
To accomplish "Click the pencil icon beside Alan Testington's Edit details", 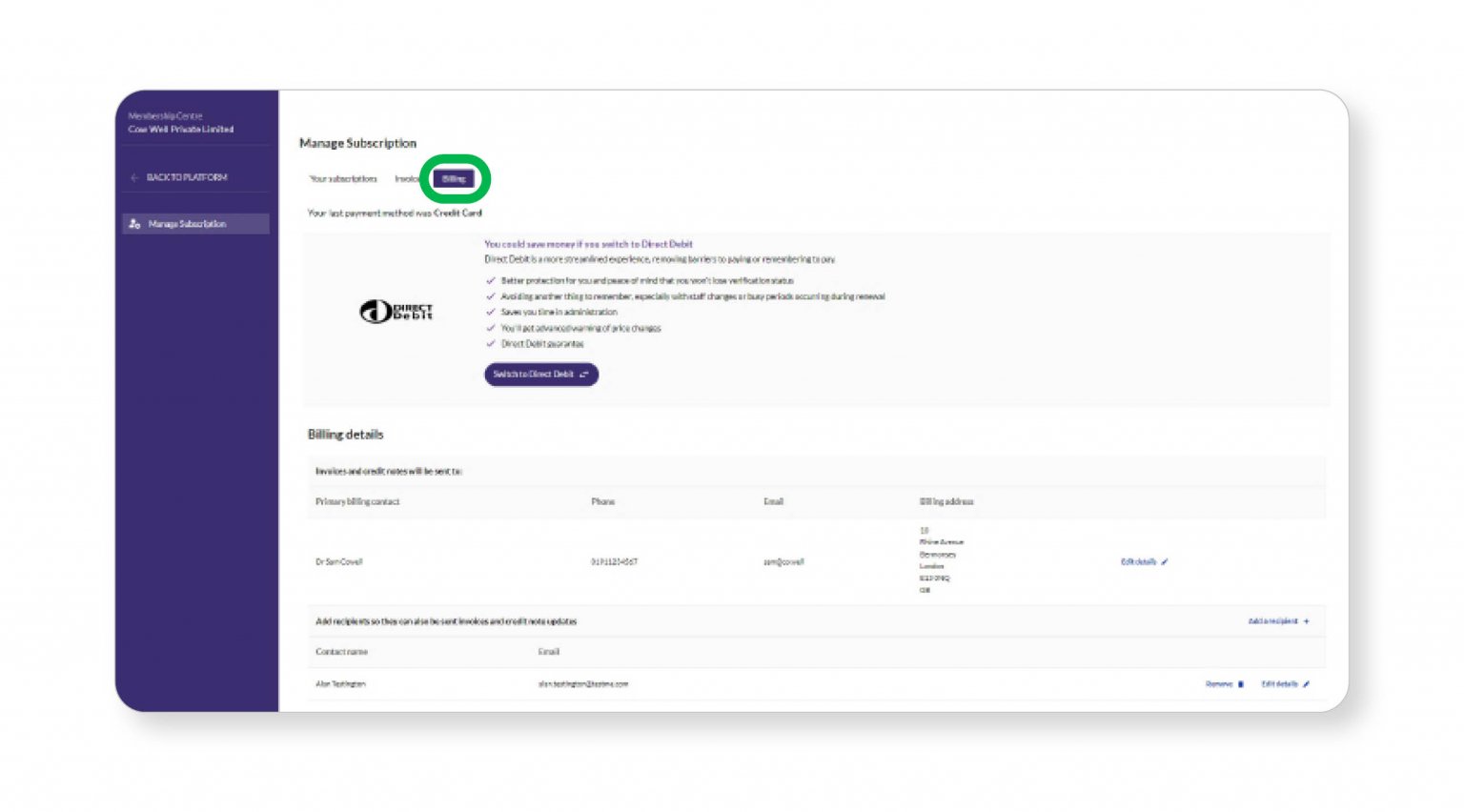I will (1305, 684).
